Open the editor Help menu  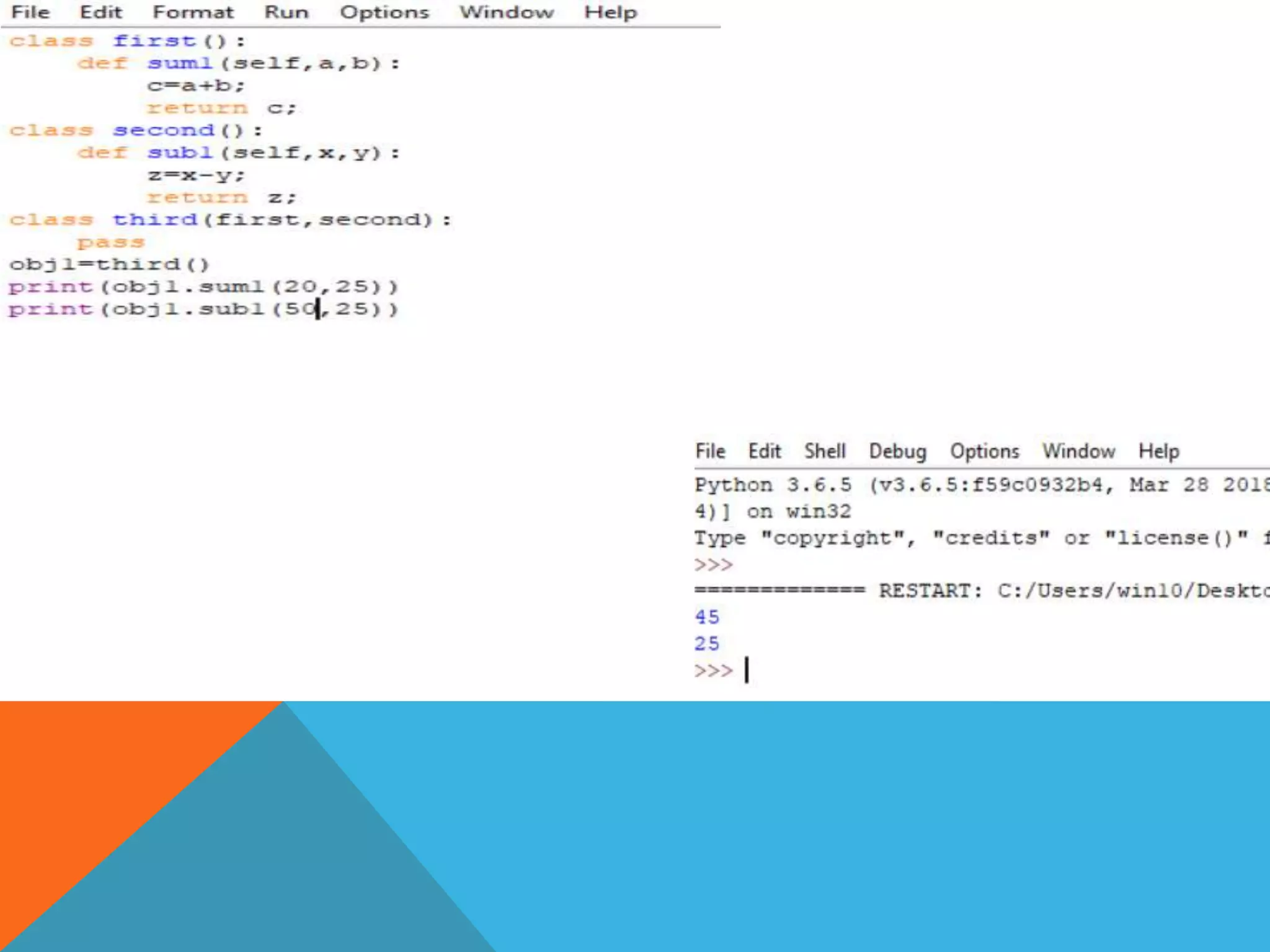coord(610,12)
